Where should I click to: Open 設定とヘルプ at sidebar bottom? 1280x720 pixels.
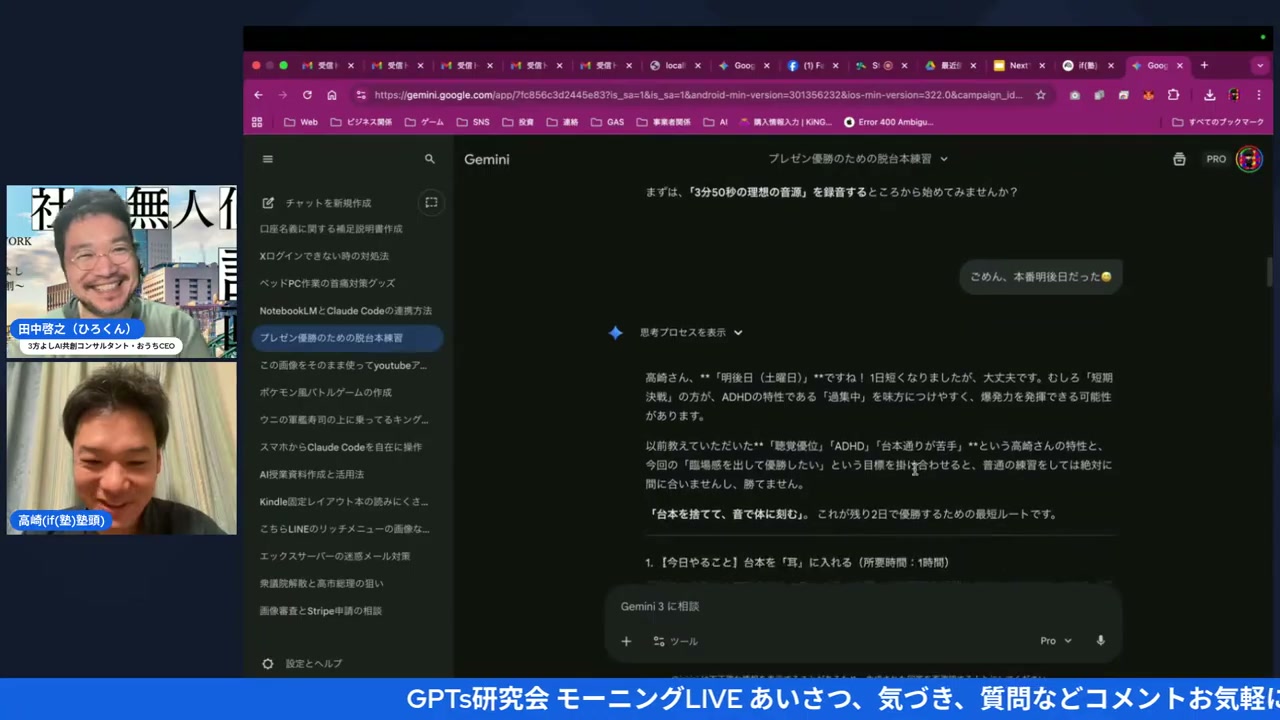point(313,663)
